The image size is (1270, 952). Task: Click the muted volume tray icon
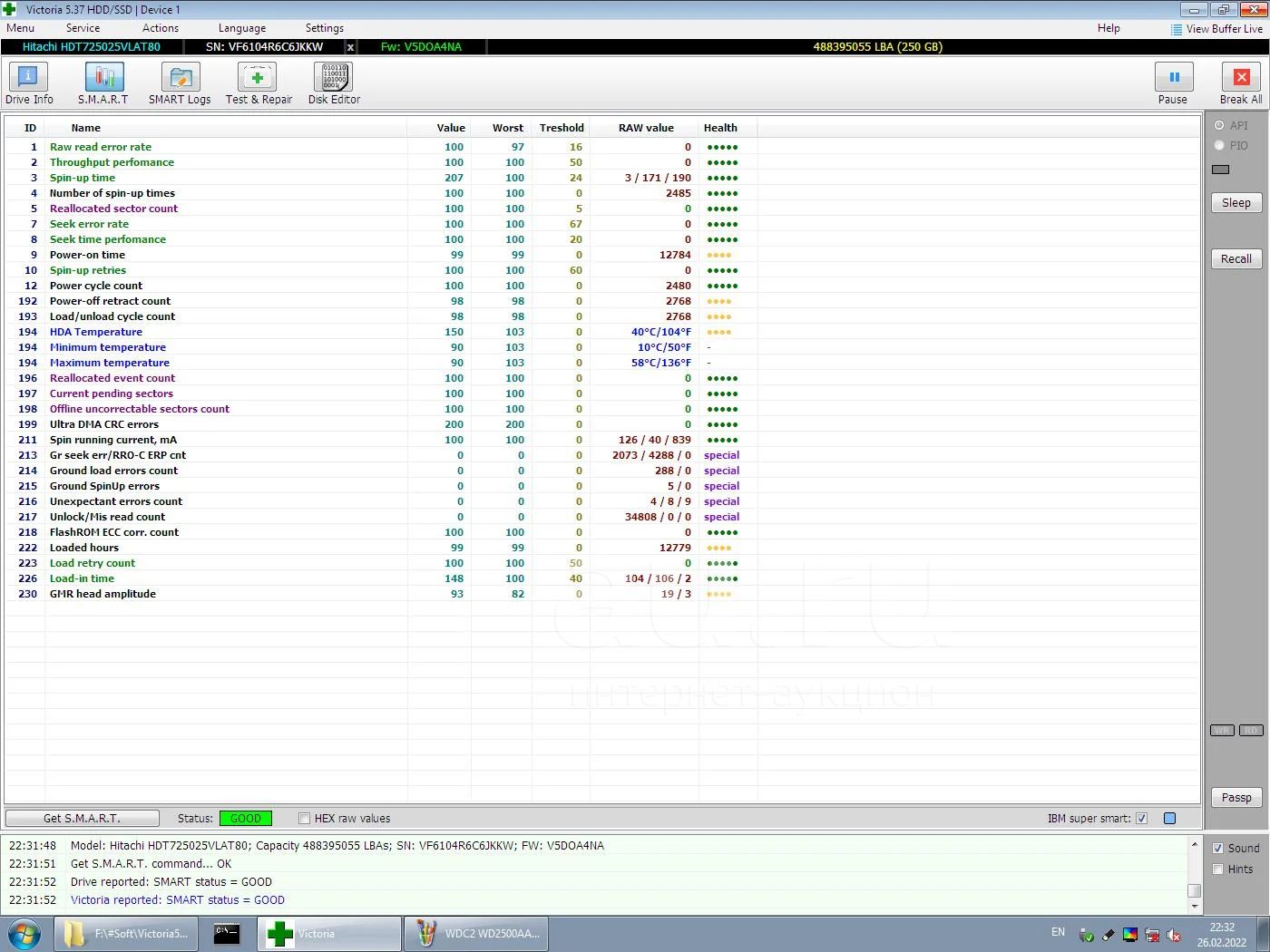tap(1174, 935)
